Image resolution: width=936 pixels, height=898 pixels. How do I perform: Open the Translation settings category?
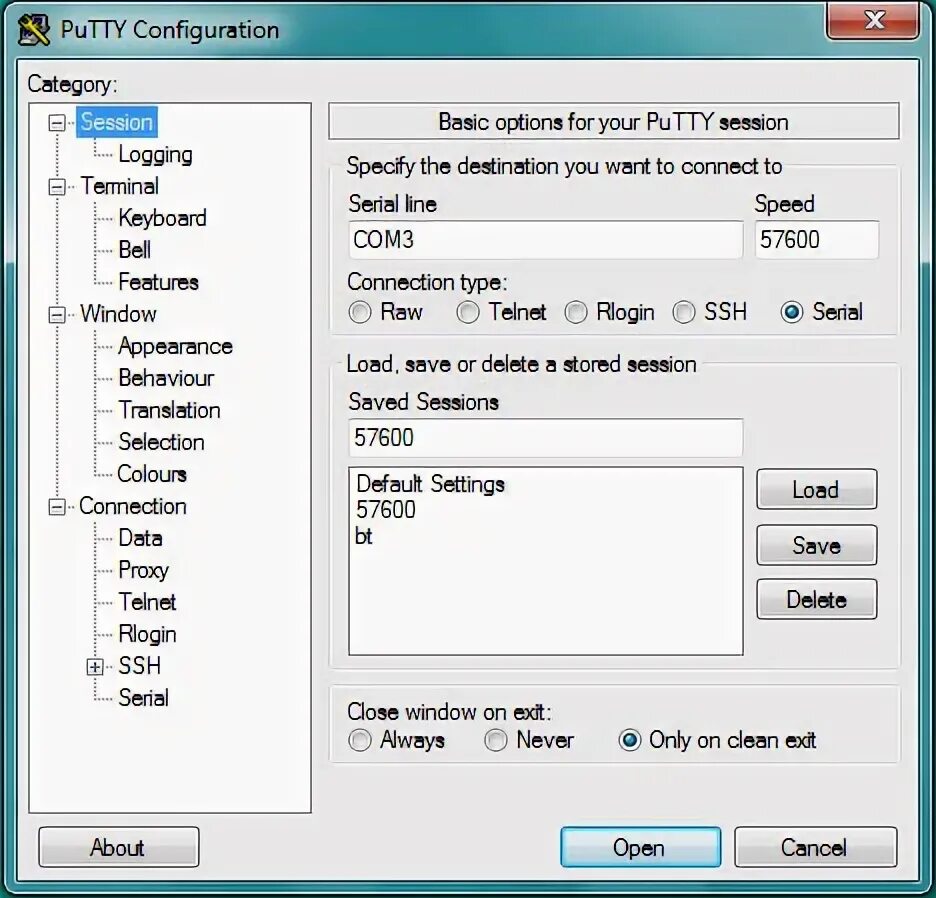click(170, 411)
